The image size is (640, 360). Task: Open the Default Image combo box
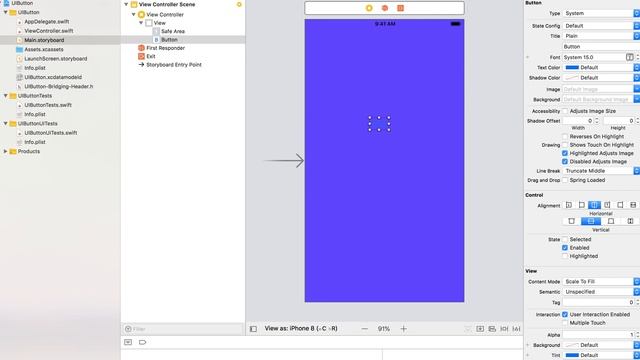[x=601, y=89]
